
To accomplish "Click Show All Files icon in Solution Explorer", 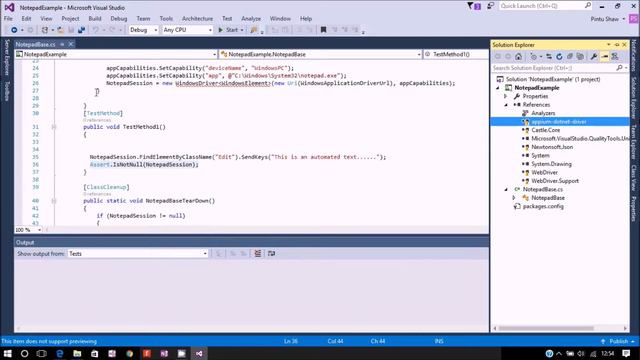I will pyautogui.click(x=580, y=57).
